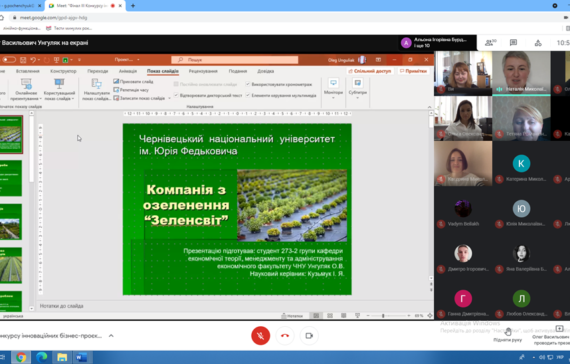This screenshot has height=364, width=570.
Task: Switch to Slide Sorter view icon
Action: click(330, 316)
